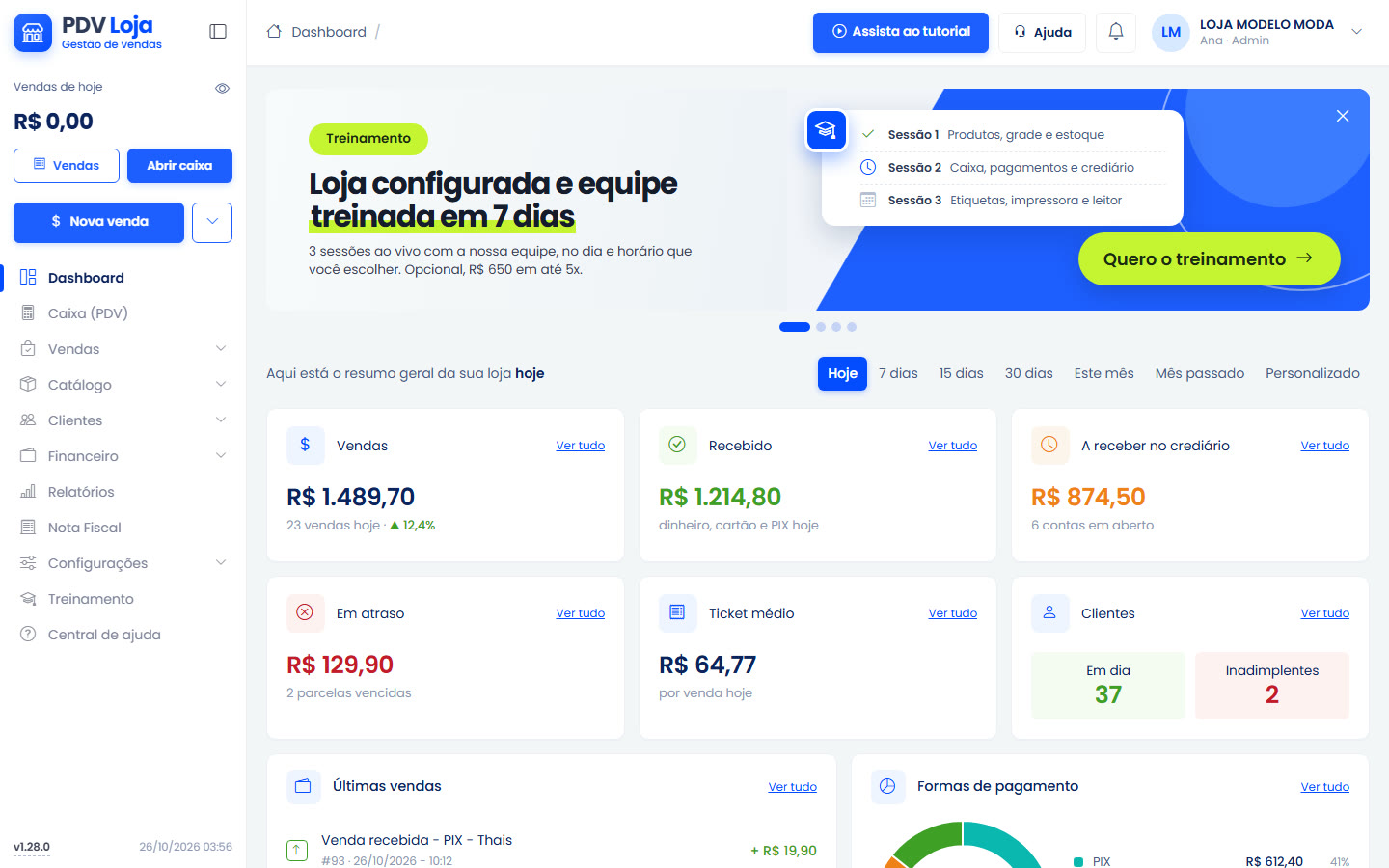The width and height of the screenshot is (1389, 868).
Task: Select the Hoje period filter
Action: click(842, 373)
